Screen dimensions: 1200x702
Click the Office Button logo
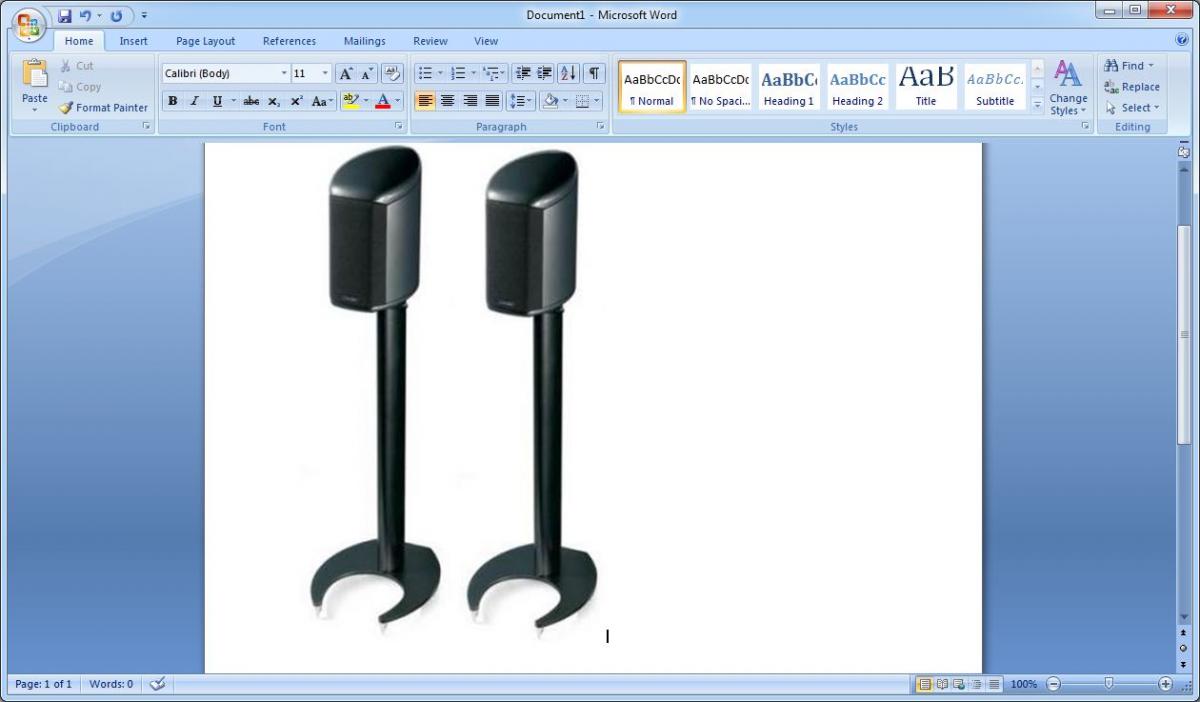pyautogui.click(x=29, y=24)
